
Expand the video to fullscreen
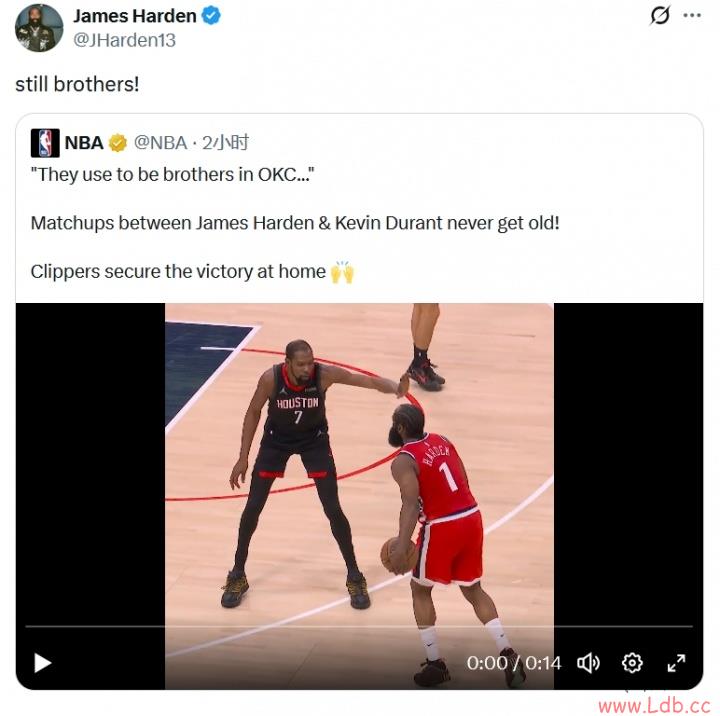point(676,663)
